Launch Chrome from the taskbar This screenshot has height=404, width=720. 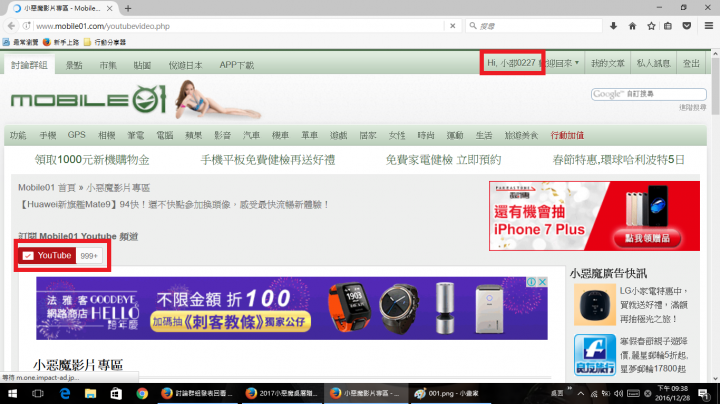point(142,393)
